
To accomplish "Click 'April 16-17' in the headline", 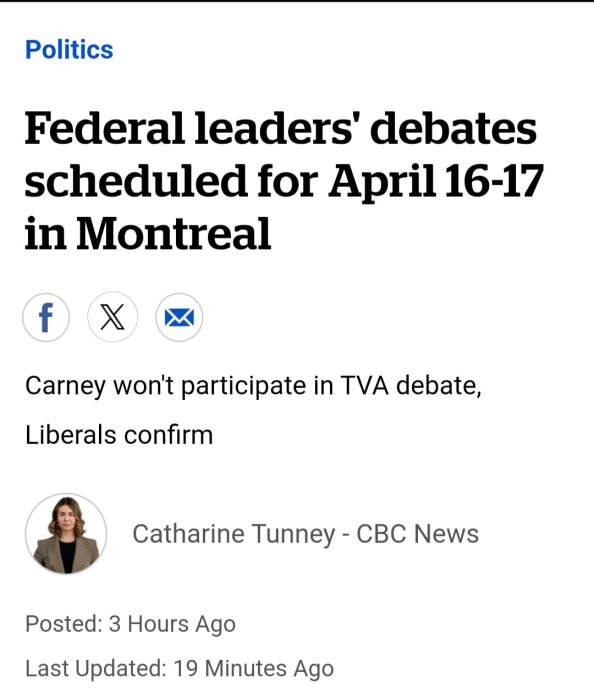I will 436,181.
